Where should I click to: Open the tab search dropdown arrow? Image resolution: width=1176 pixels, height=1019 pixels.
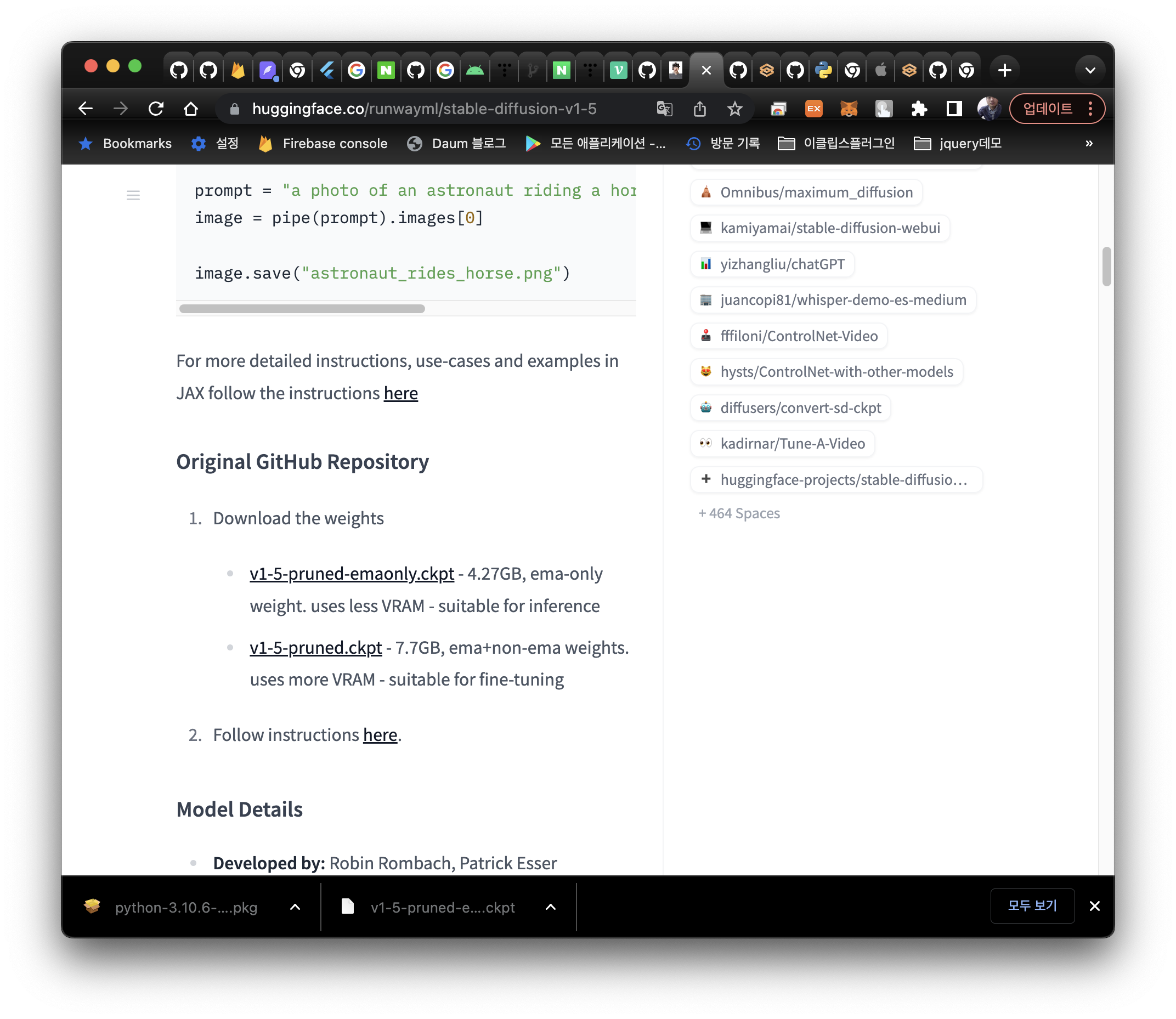[x=1089, y=71]
